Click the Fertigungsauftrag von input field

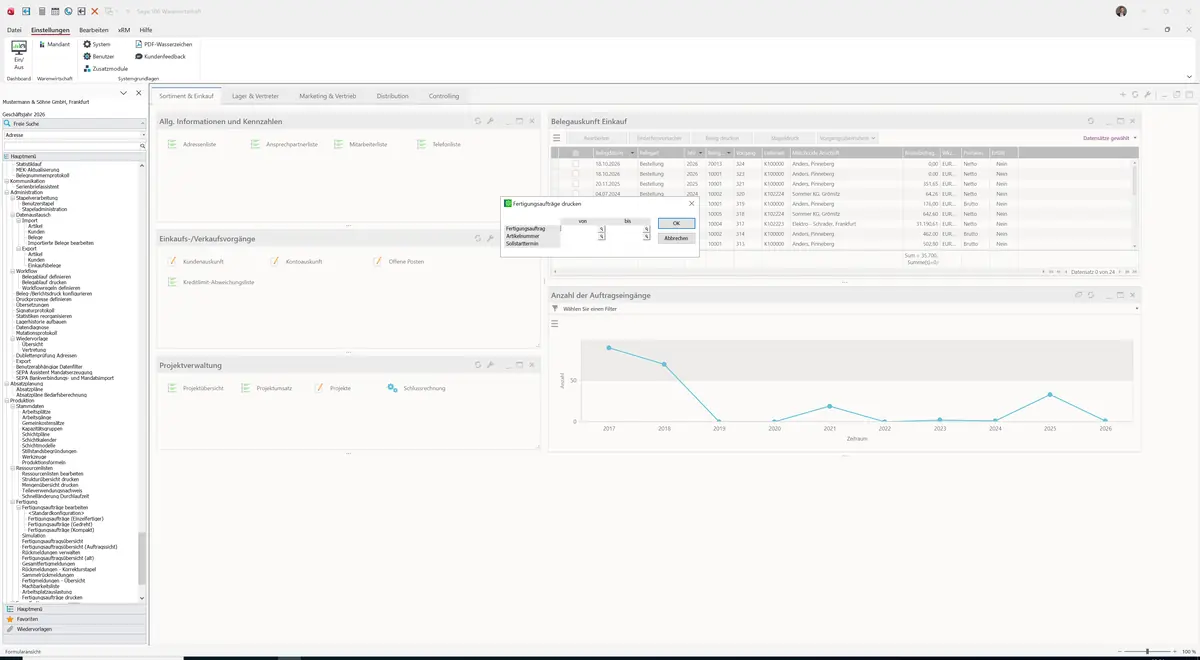[x=579, y=229]
